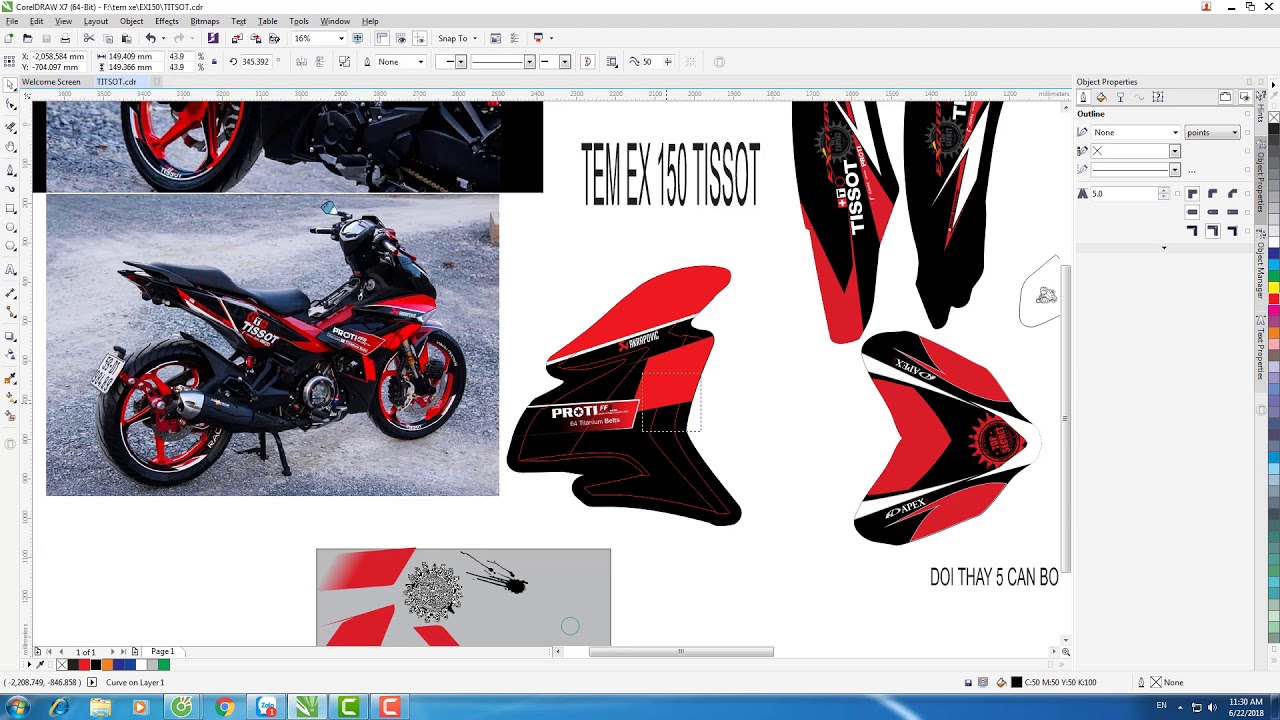Toggle Close curve button
The image size is (1280, 720).
[587, 62]
